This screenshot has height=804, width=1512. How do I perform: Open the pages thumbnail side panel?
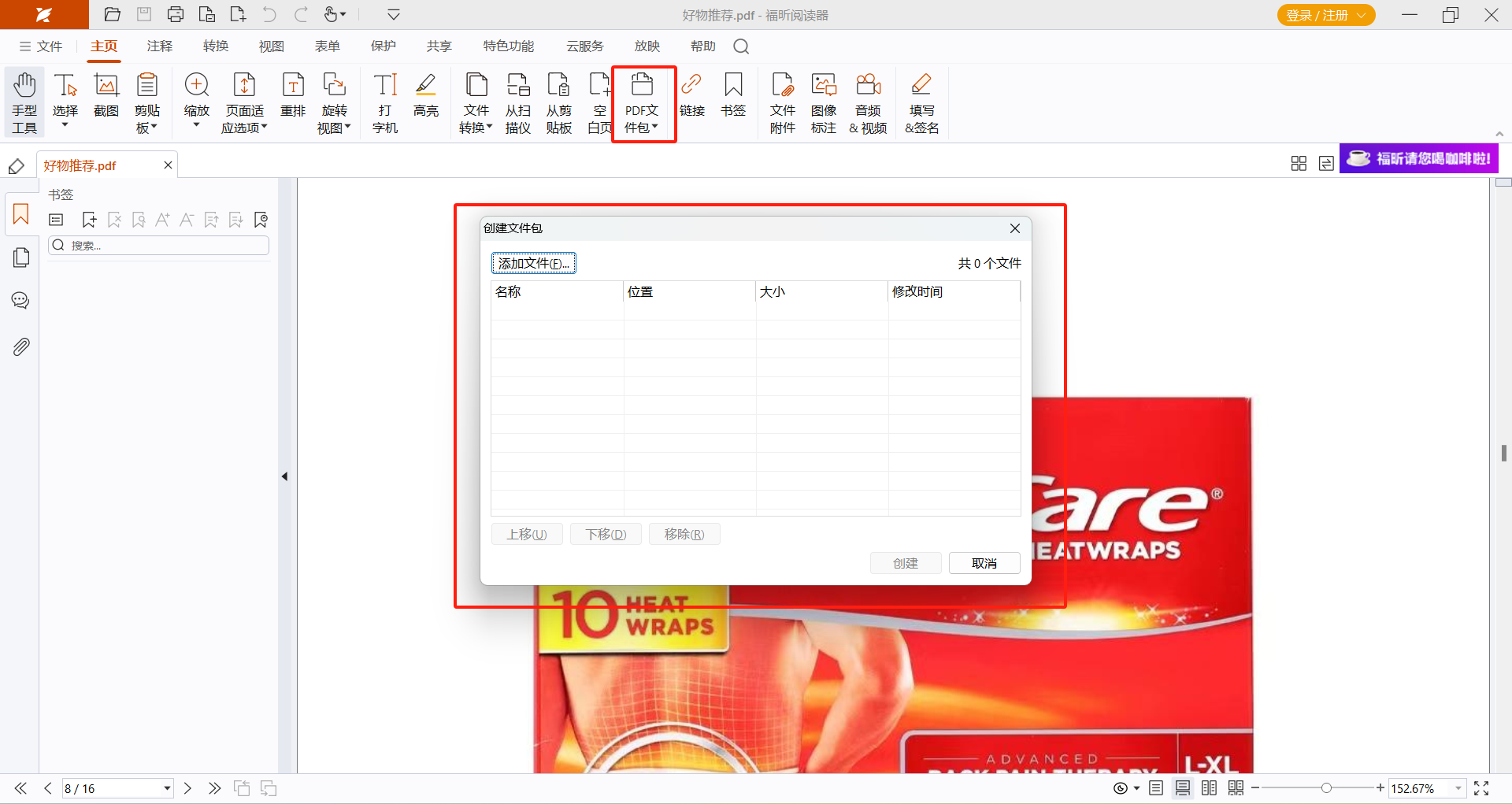click(x=21, y=258)
